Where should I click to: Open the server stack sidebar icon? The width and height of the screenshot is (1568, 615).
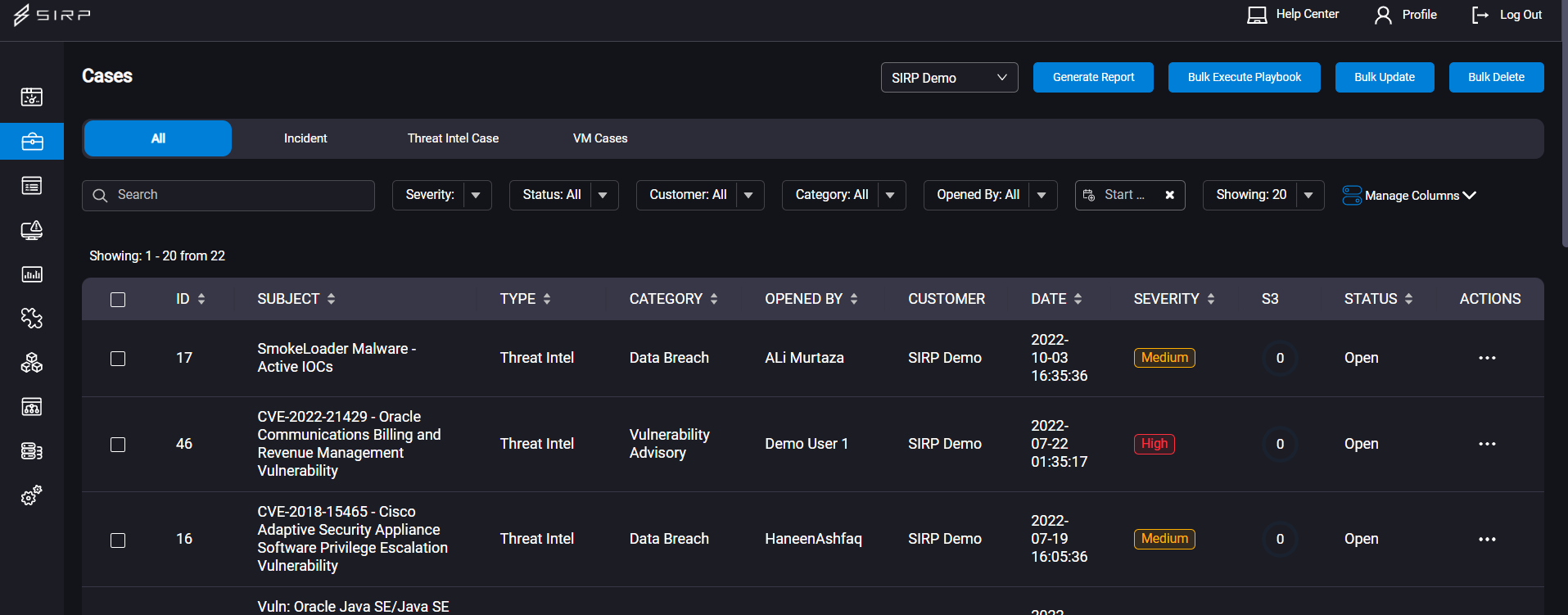tap(32, 451)
